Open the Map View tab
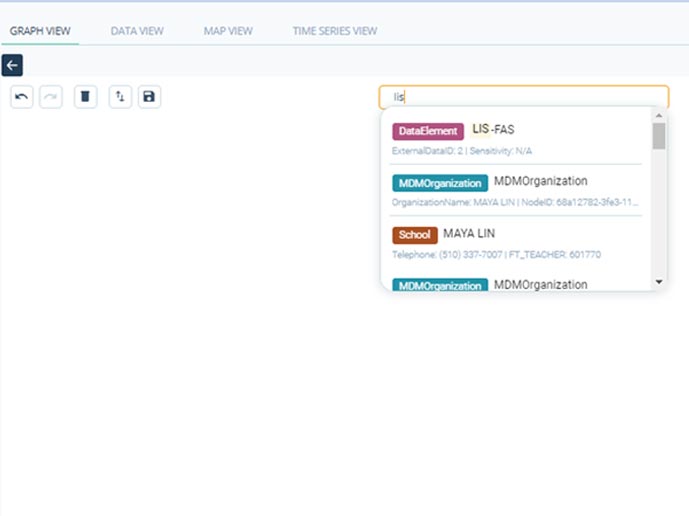689x516 pixels. point(228,31)
